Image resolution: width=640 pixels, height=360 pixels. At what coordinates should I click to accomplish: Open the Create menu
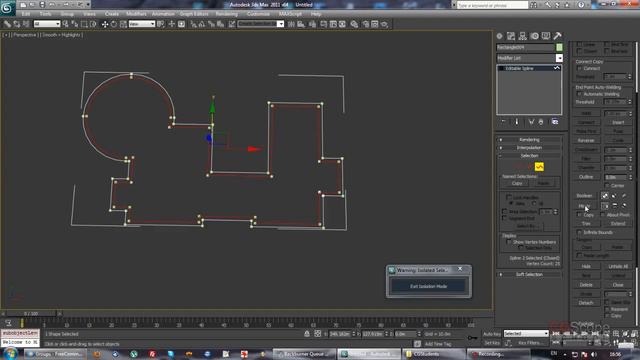coord(111,14)
